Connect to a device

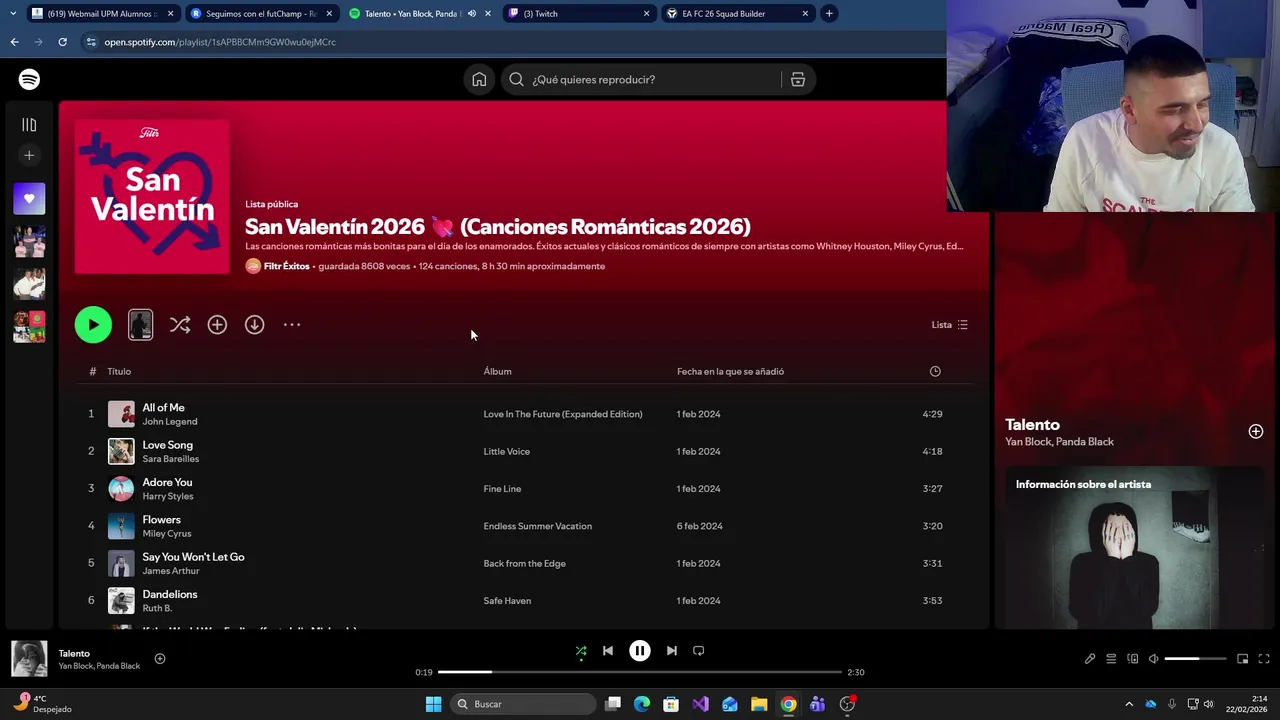(x=1133, y=659)
